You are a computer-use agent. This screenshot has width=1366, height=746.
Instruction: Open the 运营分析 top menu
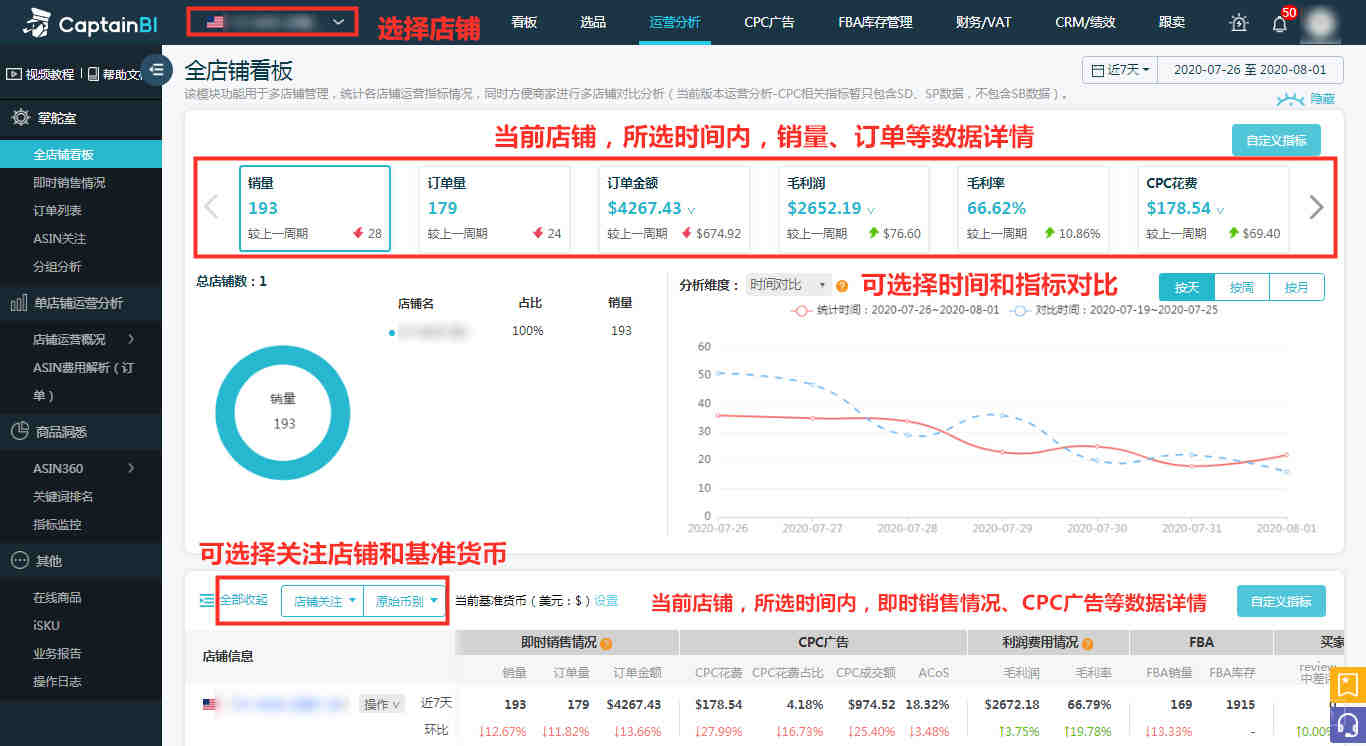(675, 22)
